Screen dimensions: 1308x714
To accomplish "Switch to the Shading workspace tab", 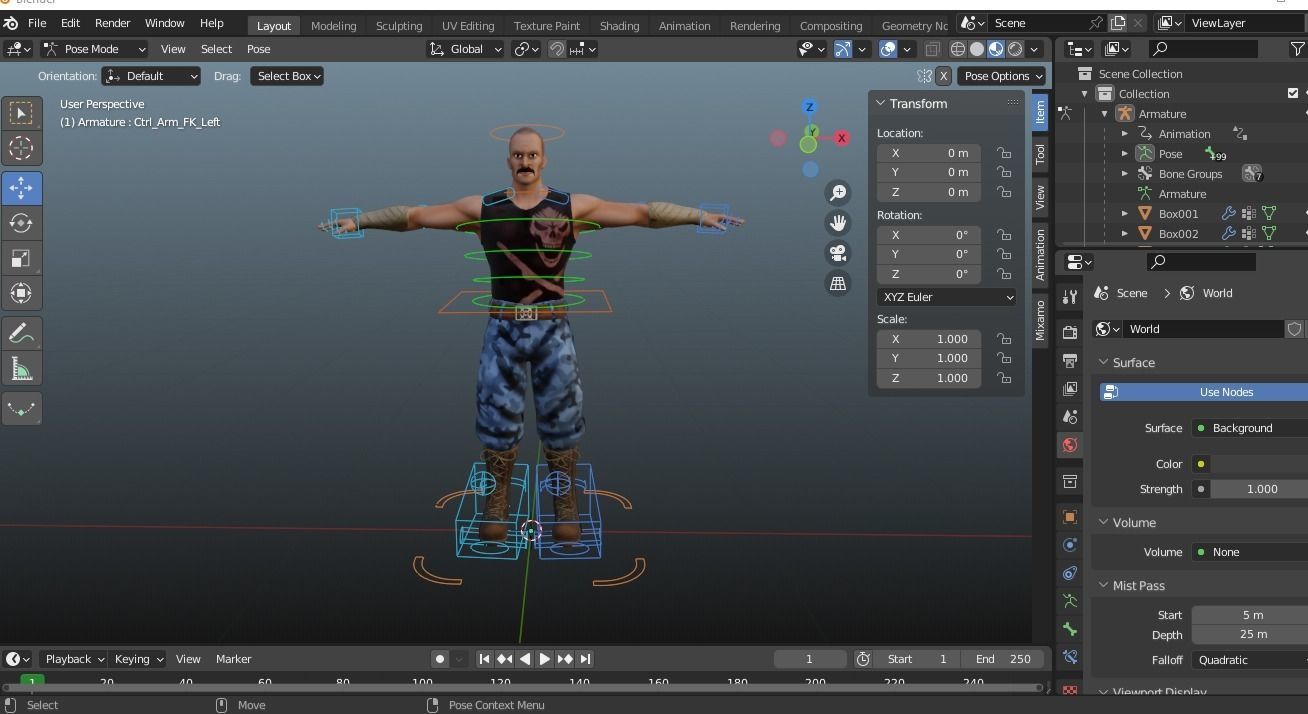I will (619, 26).
